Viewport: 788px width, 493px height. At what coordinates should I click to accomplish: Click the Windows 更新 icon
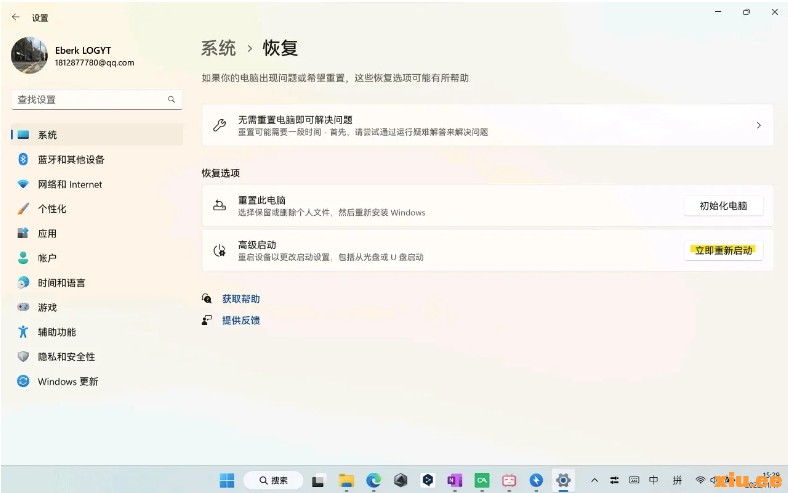[x=23, y=381]
